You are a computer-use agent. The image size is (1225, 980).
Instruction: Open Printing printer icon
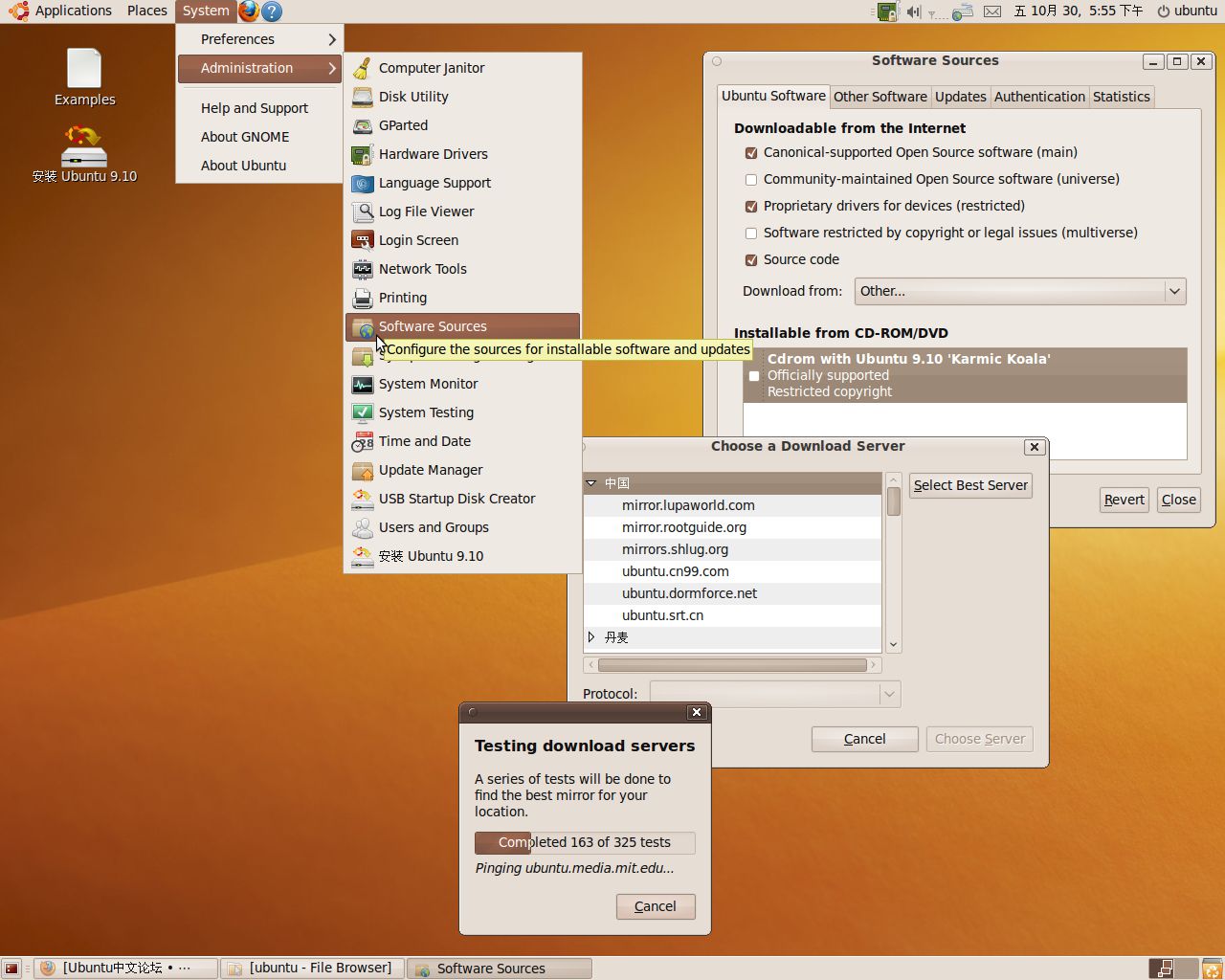(363, 298)
